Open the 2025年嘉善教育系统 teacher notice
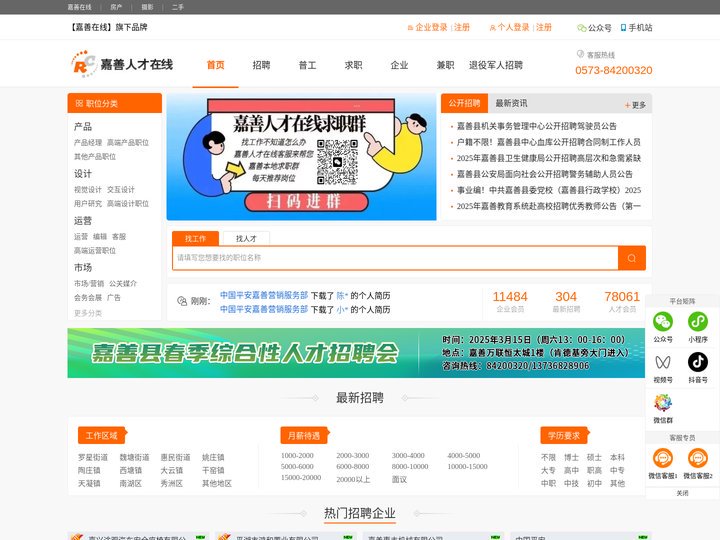Viewport: 720px width, 540px height. tap(548, 206)
